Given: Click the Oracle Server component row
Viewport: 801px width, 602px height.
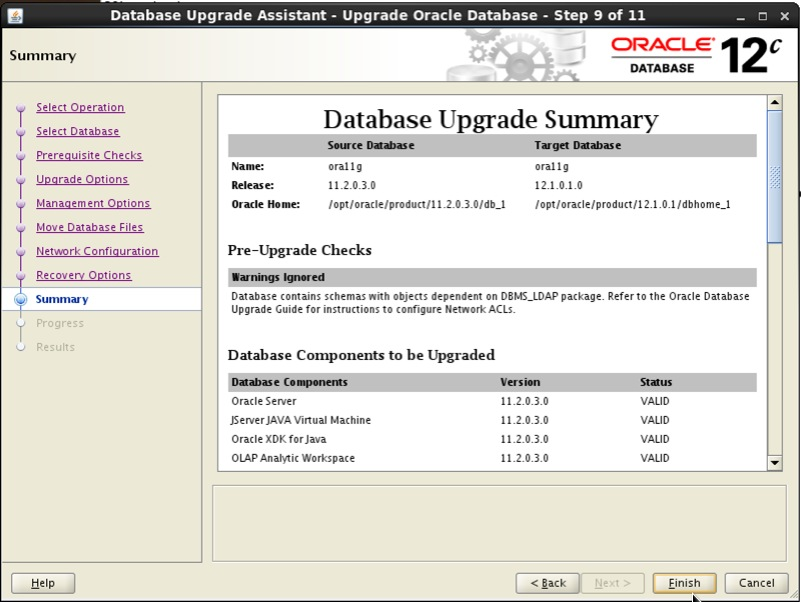Looking at the screenshot, I should (x=492, y=401).
